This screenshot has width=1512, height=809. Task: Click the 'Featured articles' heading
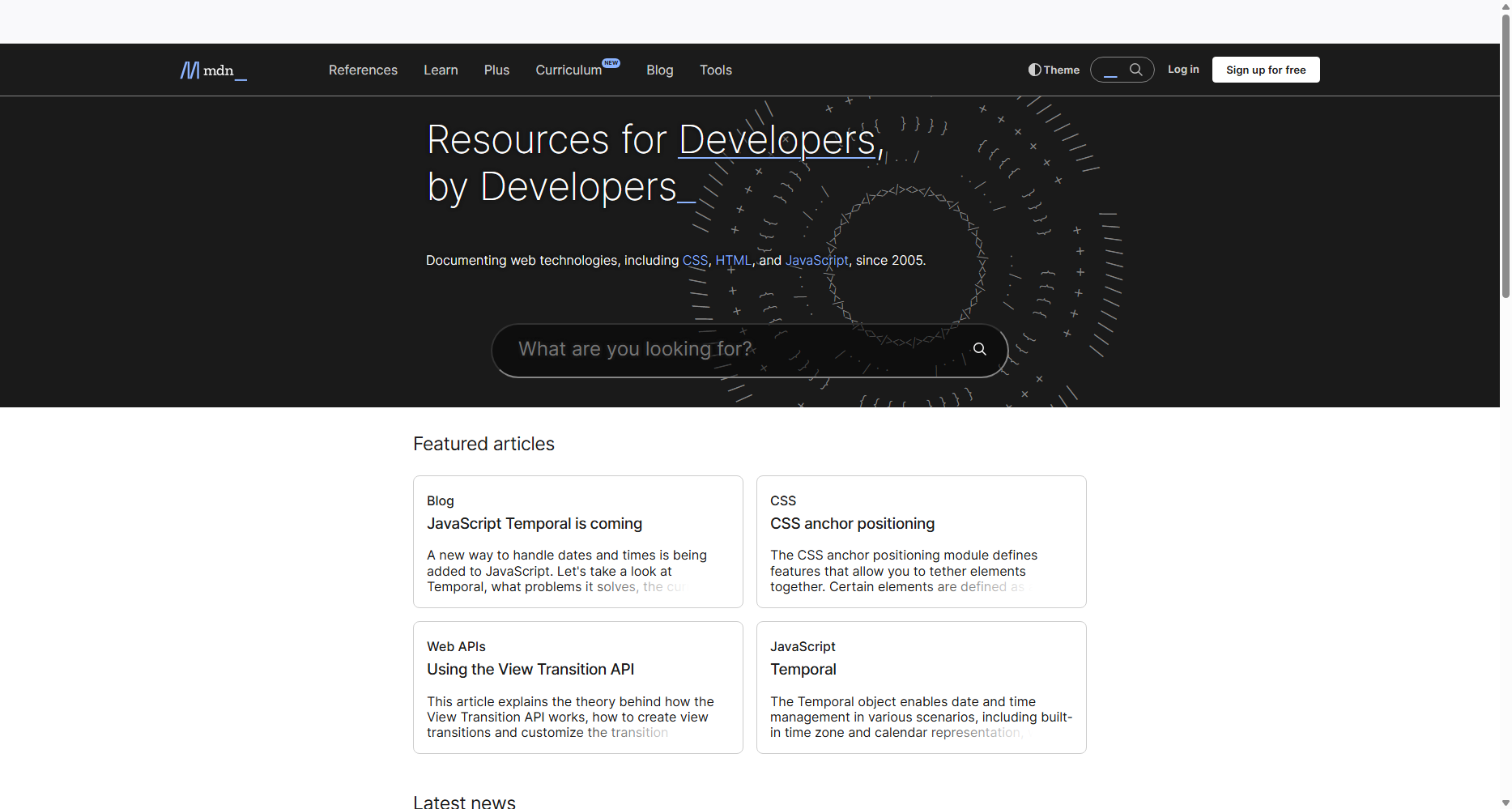pyautogui.click(x=483, y=444)
